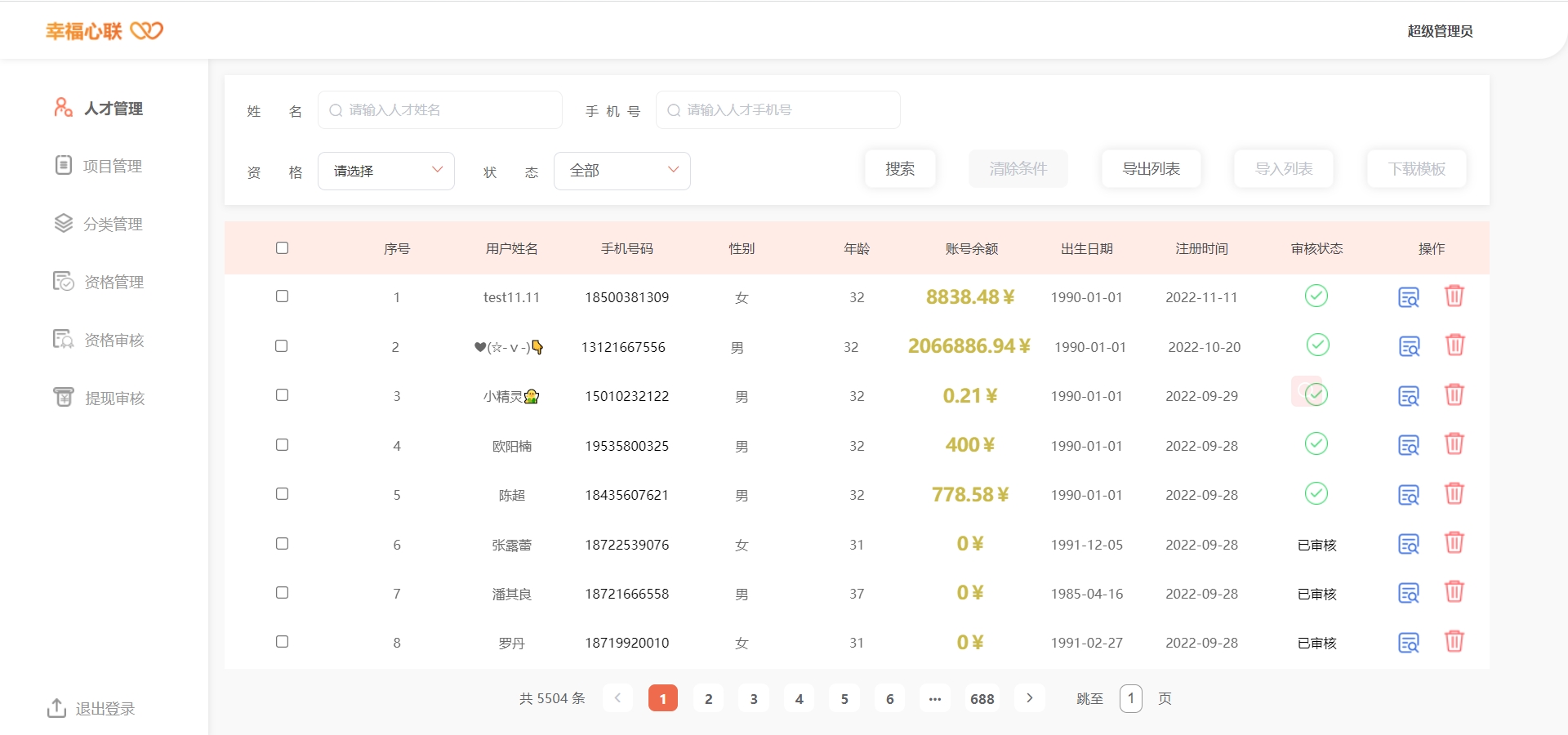
Task: Open 提现审核 in the sidebar
Action: click(99, 398)
